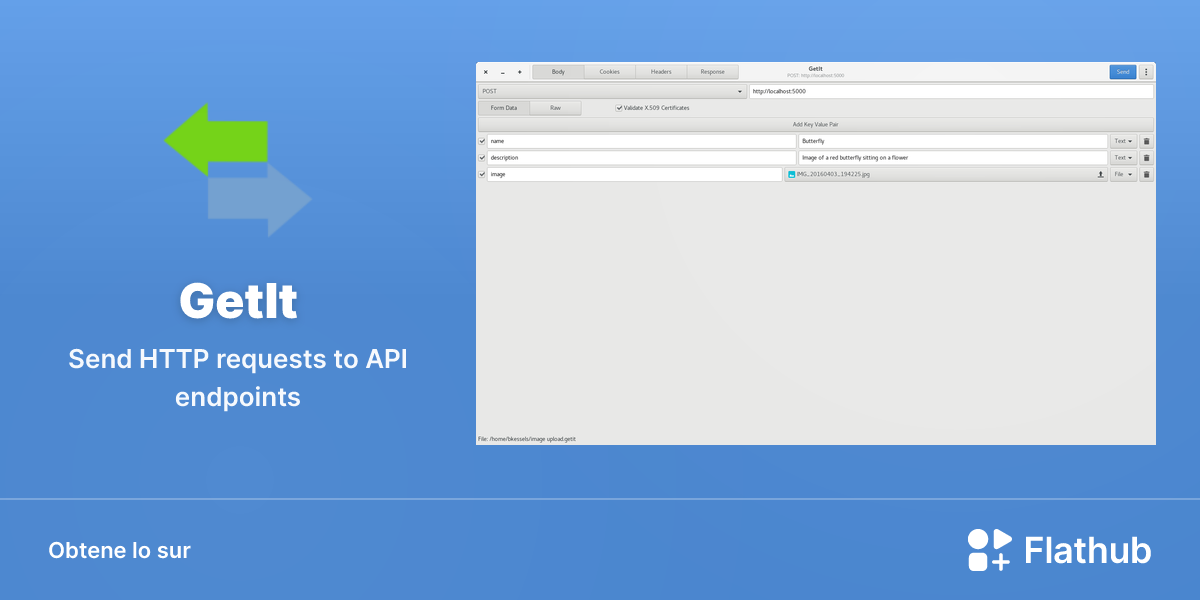Switch to the Headers tab
1200x600 pixels.
[661, 72]
